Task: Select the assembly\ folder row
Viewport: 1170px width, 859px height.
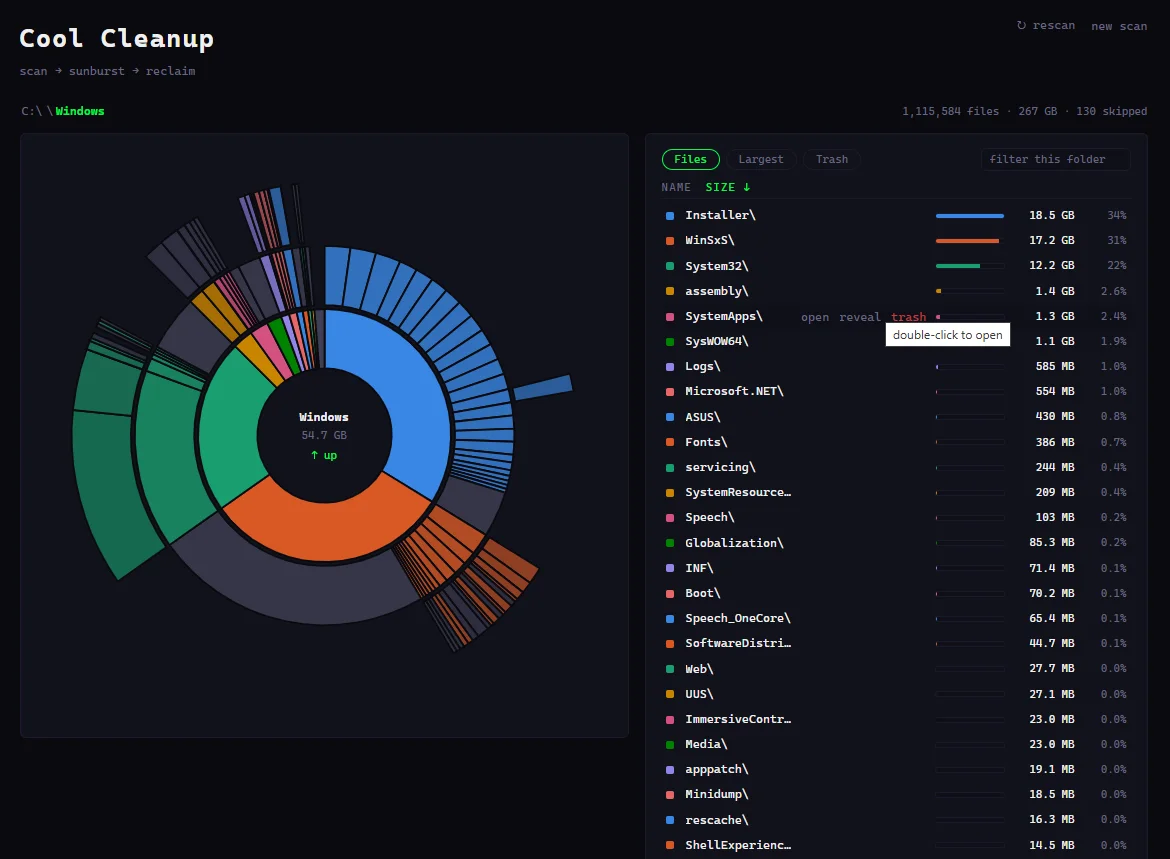Action: (x=895, y=291)
